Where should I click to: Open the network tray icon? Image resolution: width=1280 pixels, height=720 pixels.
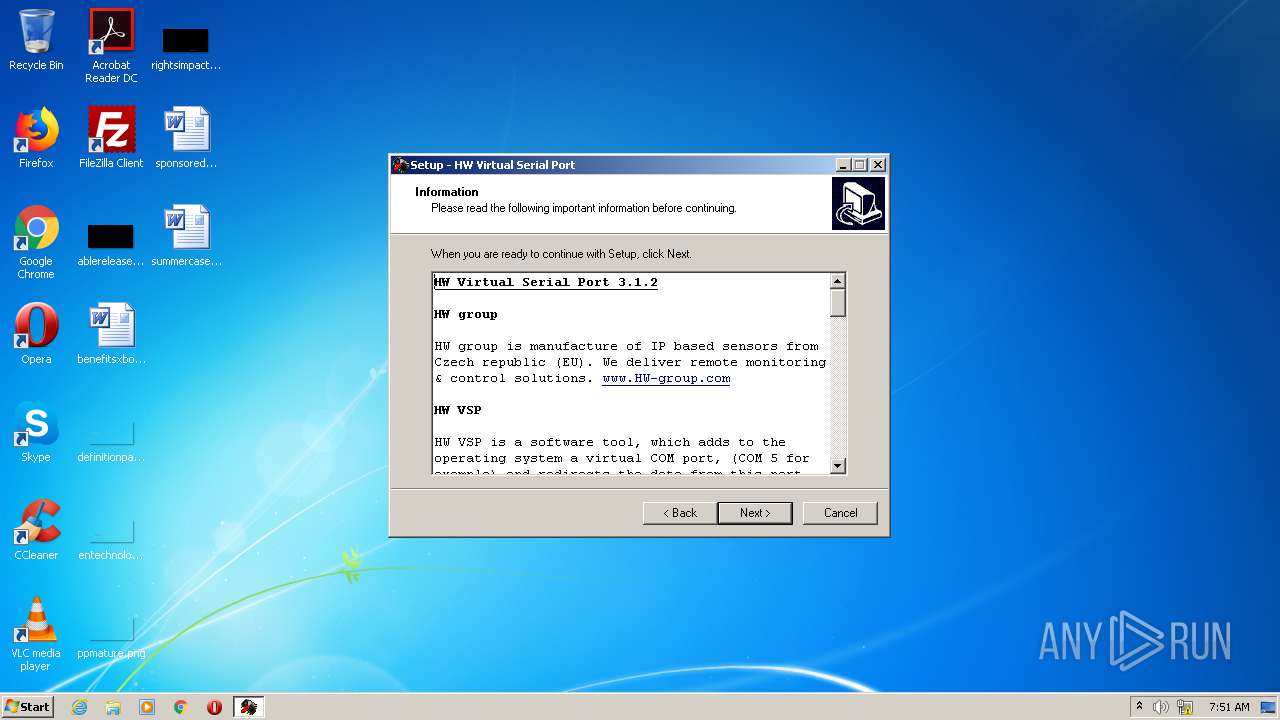[1185, 707]
